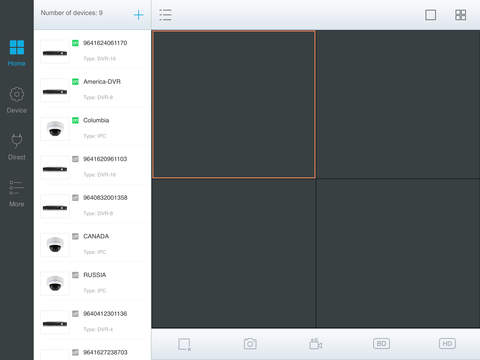Screen dimensions: 480x360
Task: Go to the Home tab
Action: pos(17,53)
